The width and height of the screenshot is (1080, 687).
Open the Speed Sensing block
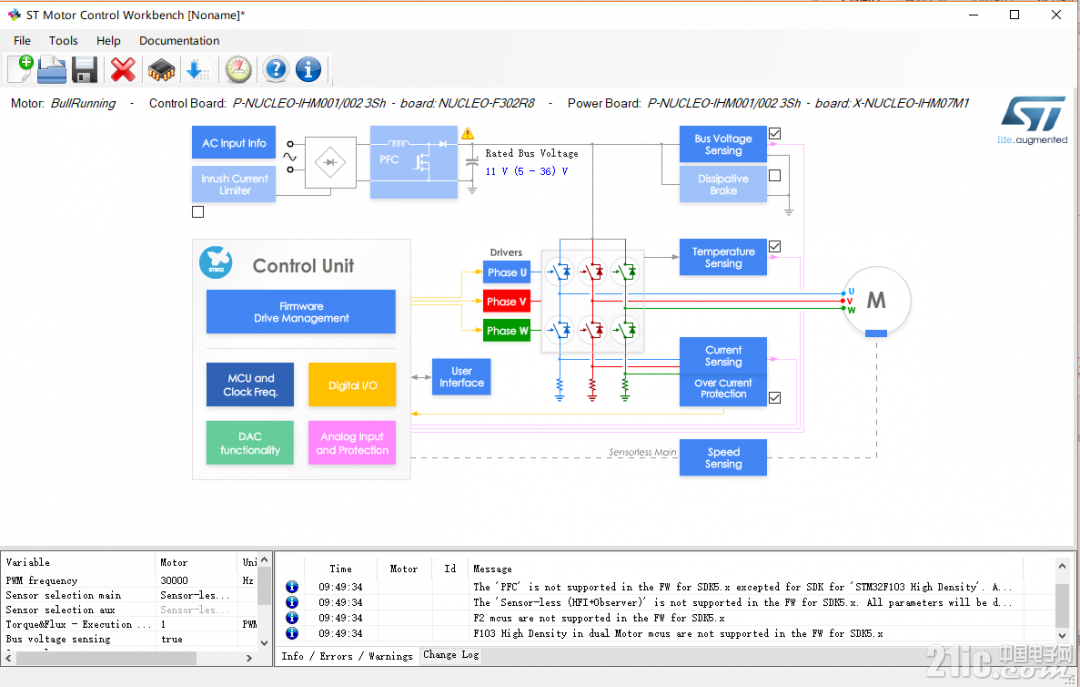pyautogui.click(x=723, y=458)
